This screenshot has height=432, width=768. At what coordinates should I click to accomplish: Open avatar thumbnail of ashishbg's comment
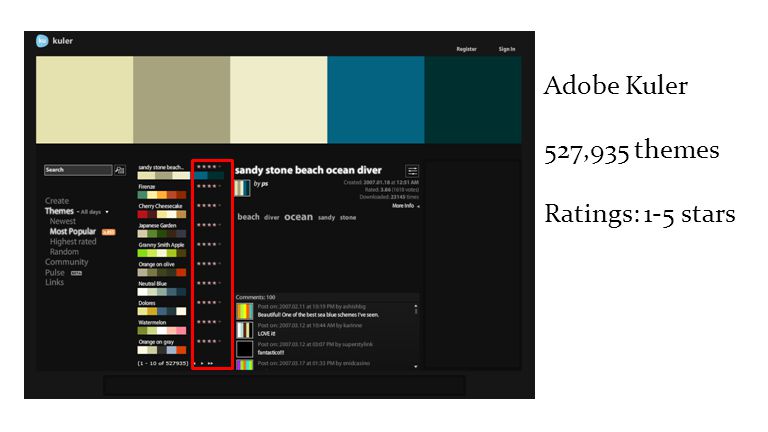click(244, 311)
